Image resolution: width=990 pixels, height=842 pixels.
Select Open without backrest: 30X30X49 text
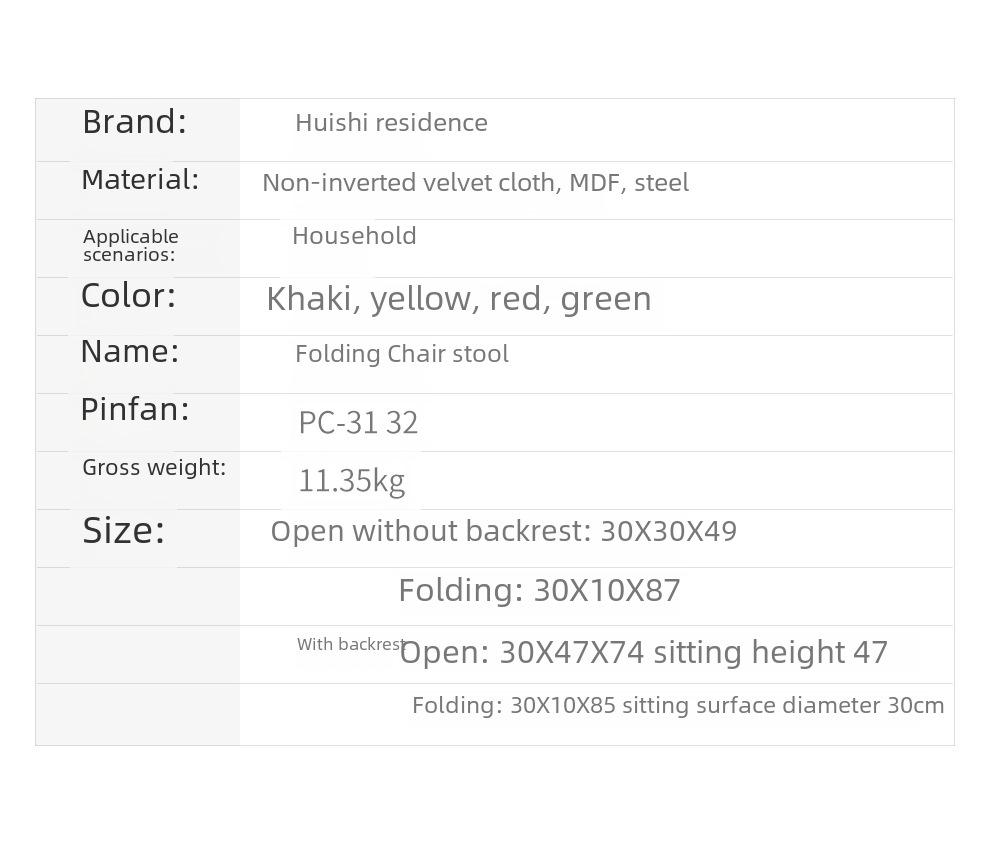pyautogui.click(x=504, y=531)
